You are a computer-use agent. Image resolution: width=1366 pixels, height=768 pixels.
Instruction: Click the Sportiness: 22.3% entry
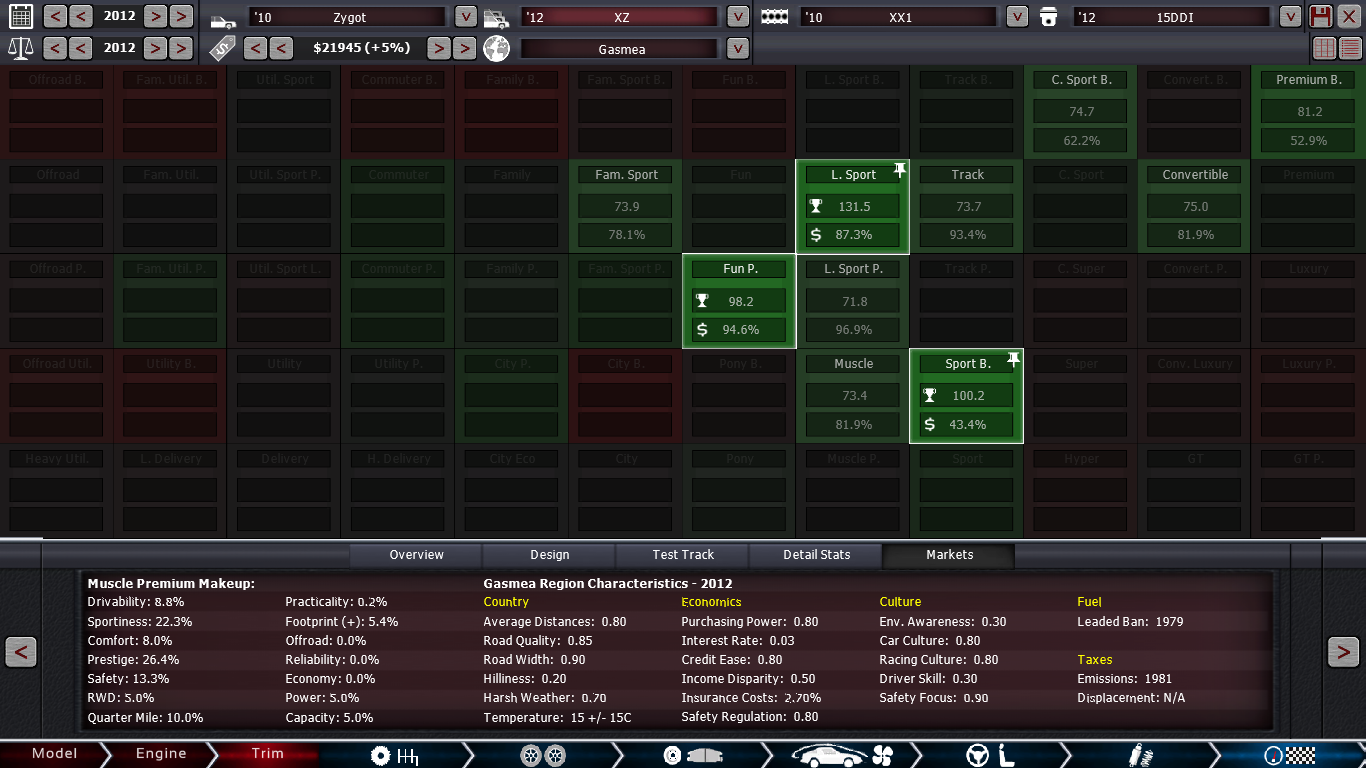click(x=140, y=621)
